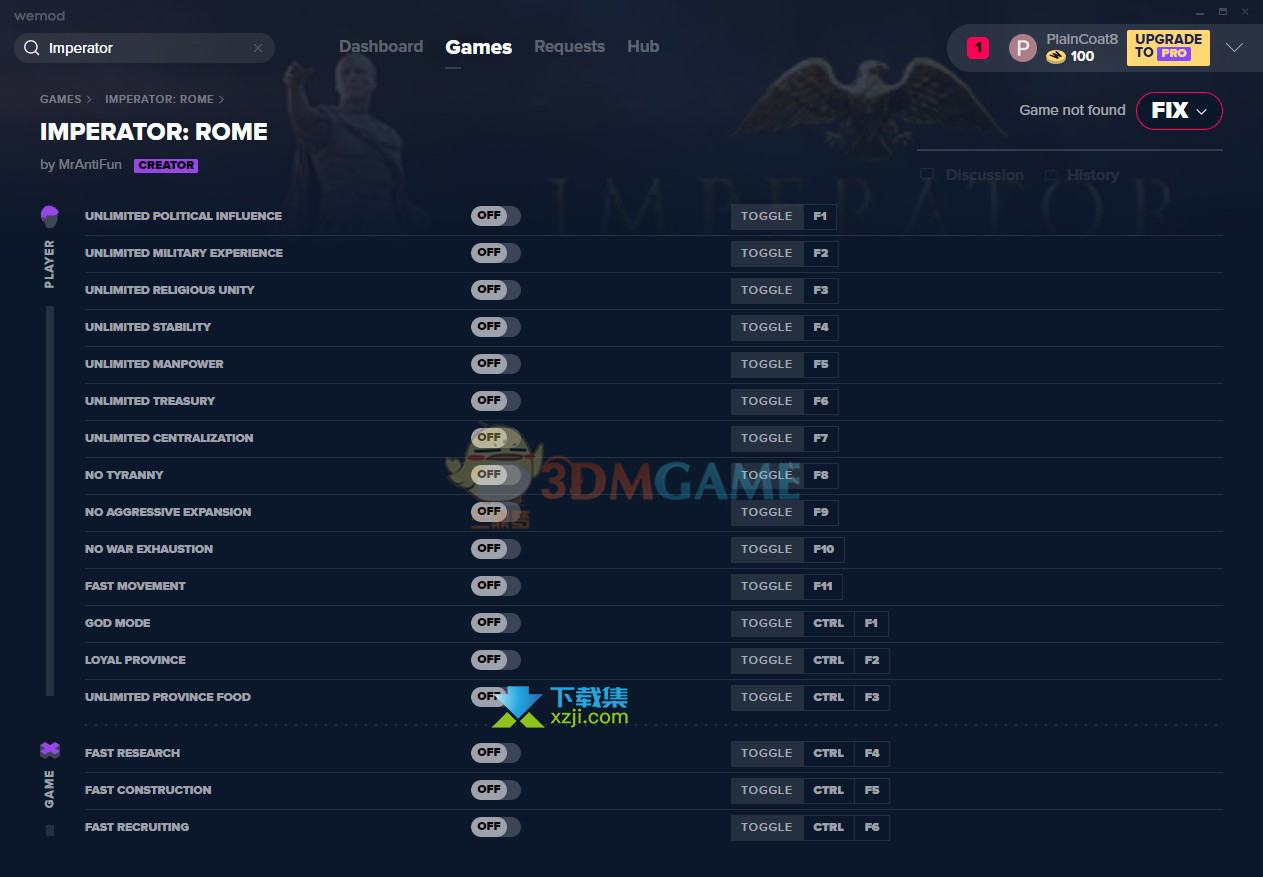Image resolution: width=1263 pixels, height=877 pixels.
Task: Click the Discussion icon
Action: (927, 175)
